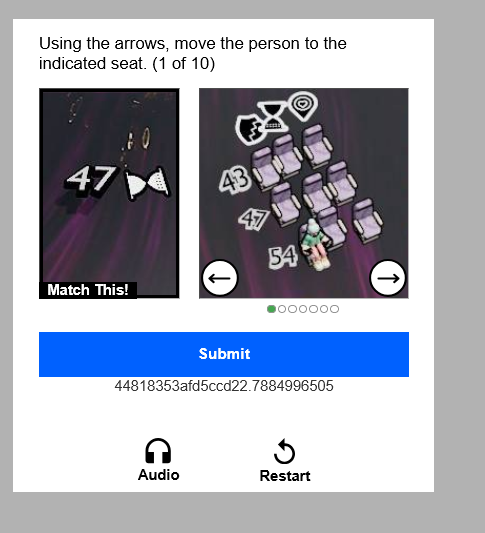Click the right arrow to move person
This screenshot has width=485, height=533.
click(387, 278)
